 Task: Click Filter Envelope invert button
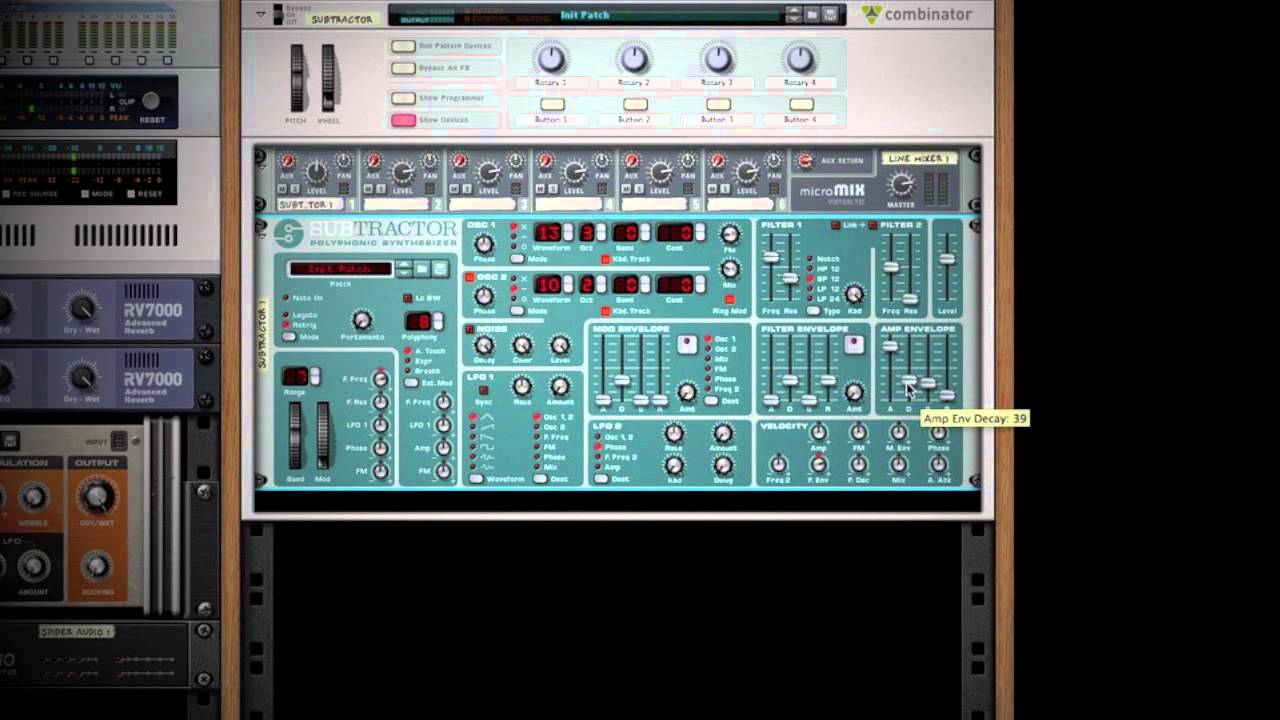coord(854,345)
